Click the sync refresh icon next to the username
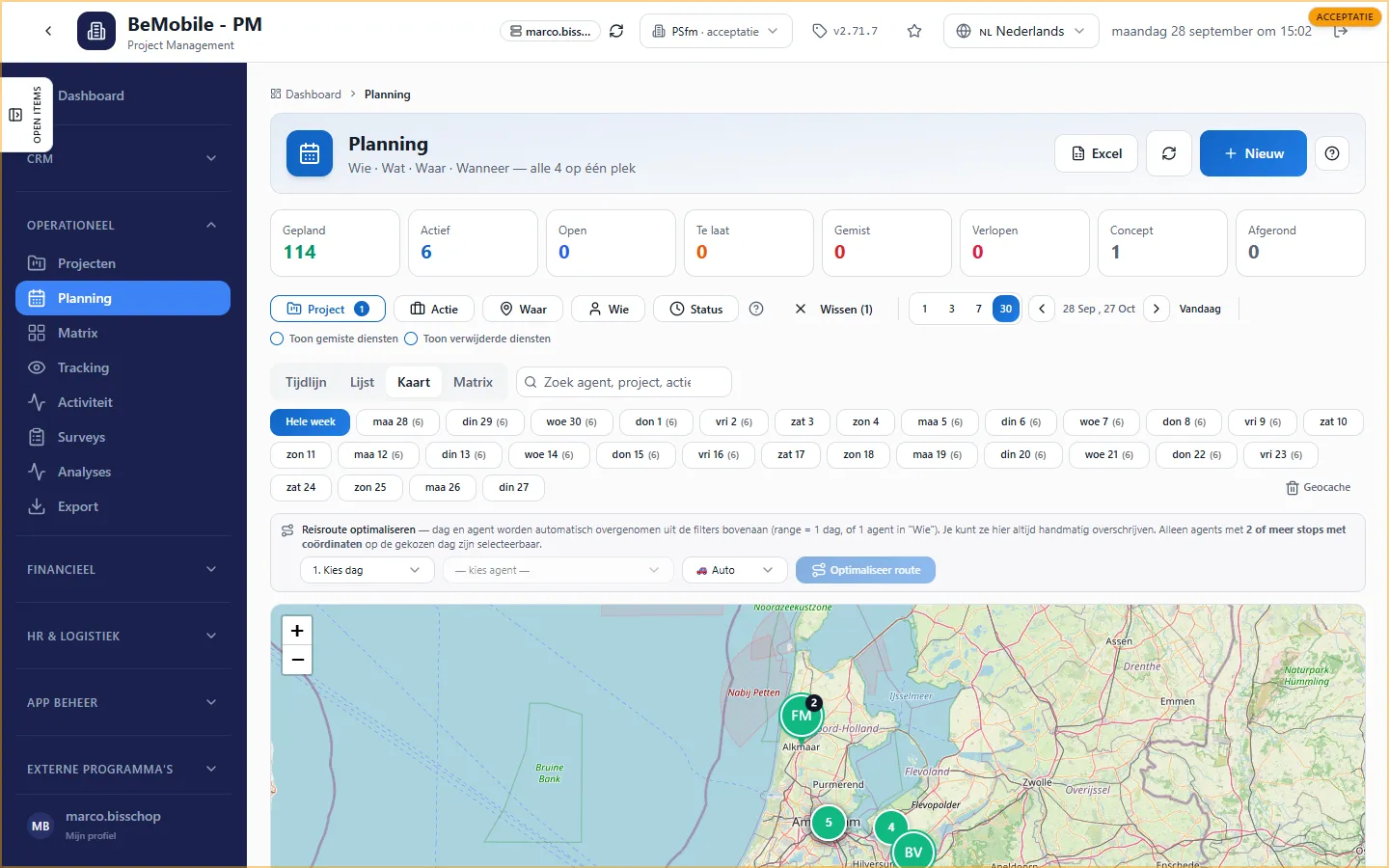The height and width of the screenshot is (868, 1389). [x=616, y=31]
